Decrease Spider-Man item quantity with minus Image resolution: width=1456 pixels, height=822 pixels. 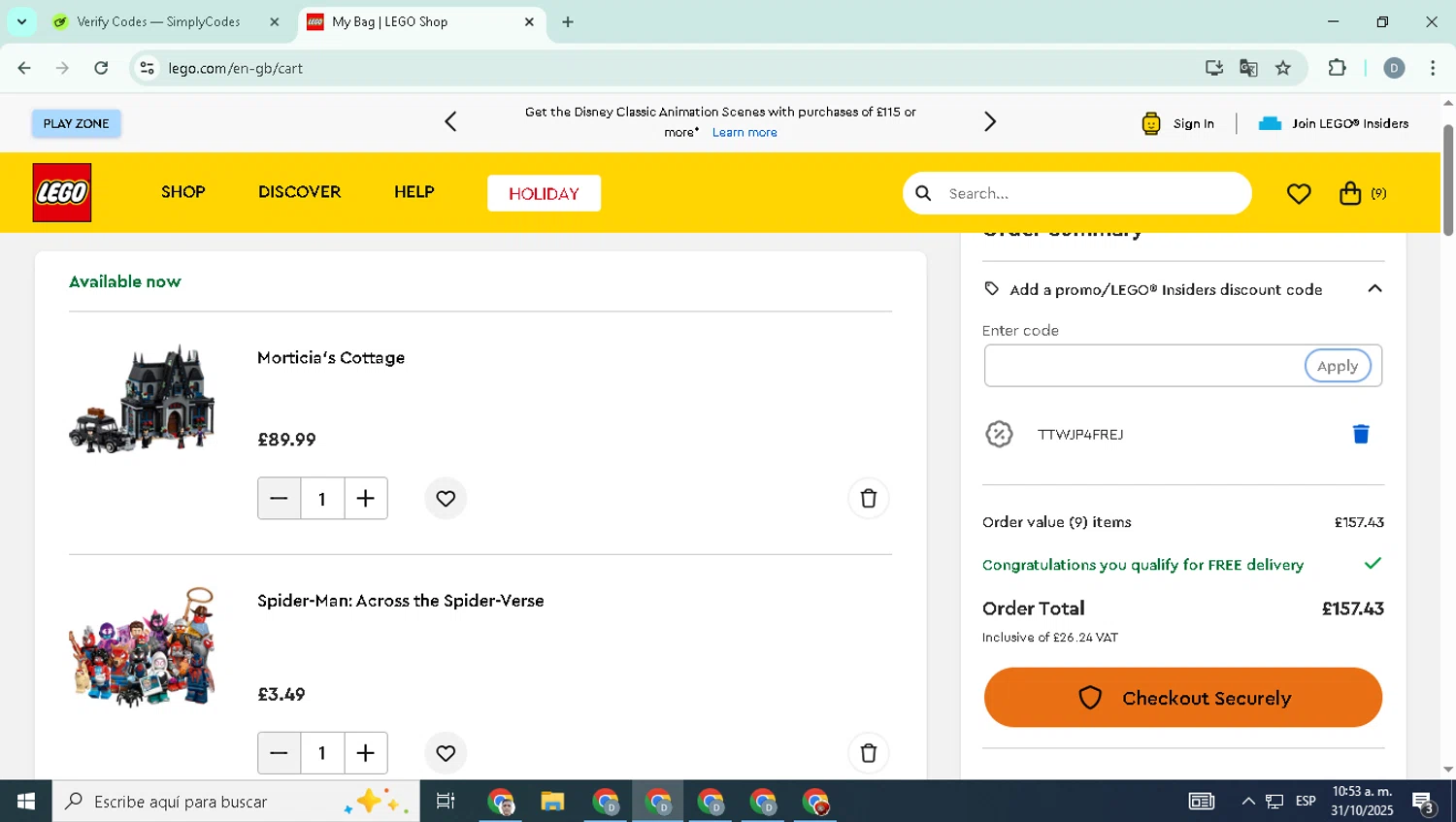pos(279,753)
